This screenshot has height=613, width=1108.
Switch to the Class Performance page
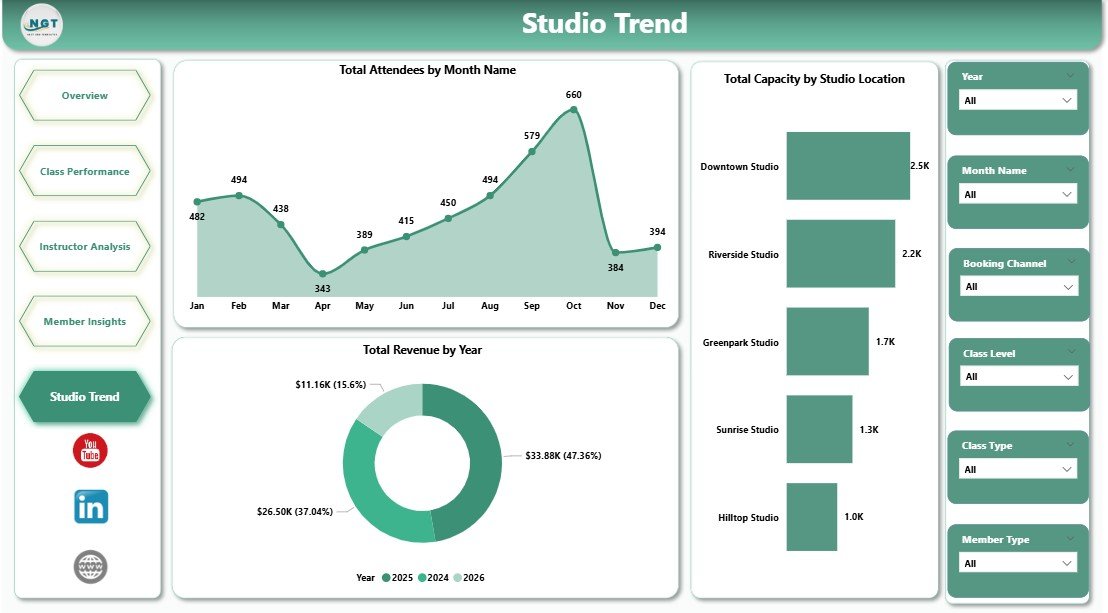point(85,171)
